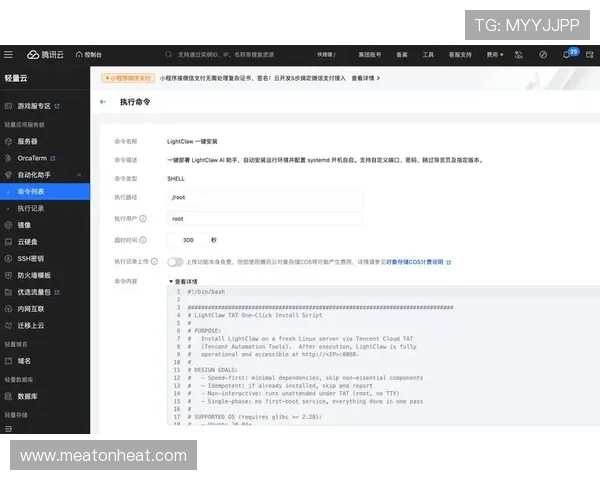Click info icon next to 超时时间
This screenshot has width=600, height=480.
pos(143,240)
